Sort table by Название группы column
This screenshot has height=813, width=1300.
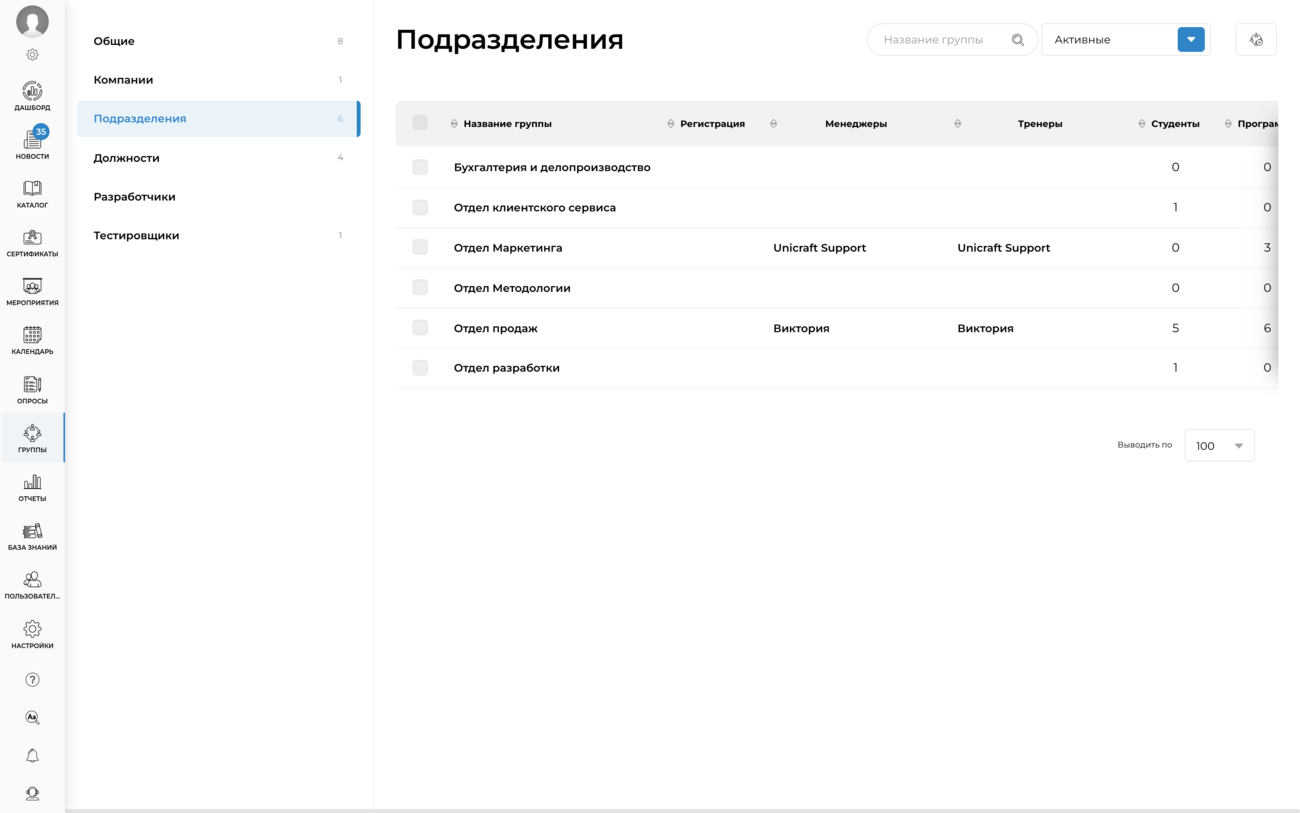pos(501,124)
